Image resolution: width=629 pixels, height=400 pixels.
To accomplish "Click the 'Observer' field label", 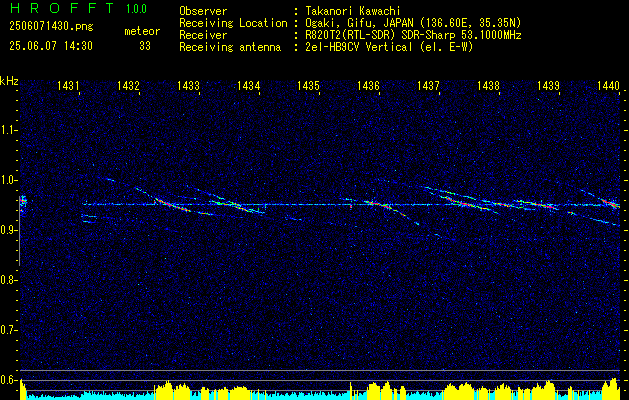I will pos(203,11).
